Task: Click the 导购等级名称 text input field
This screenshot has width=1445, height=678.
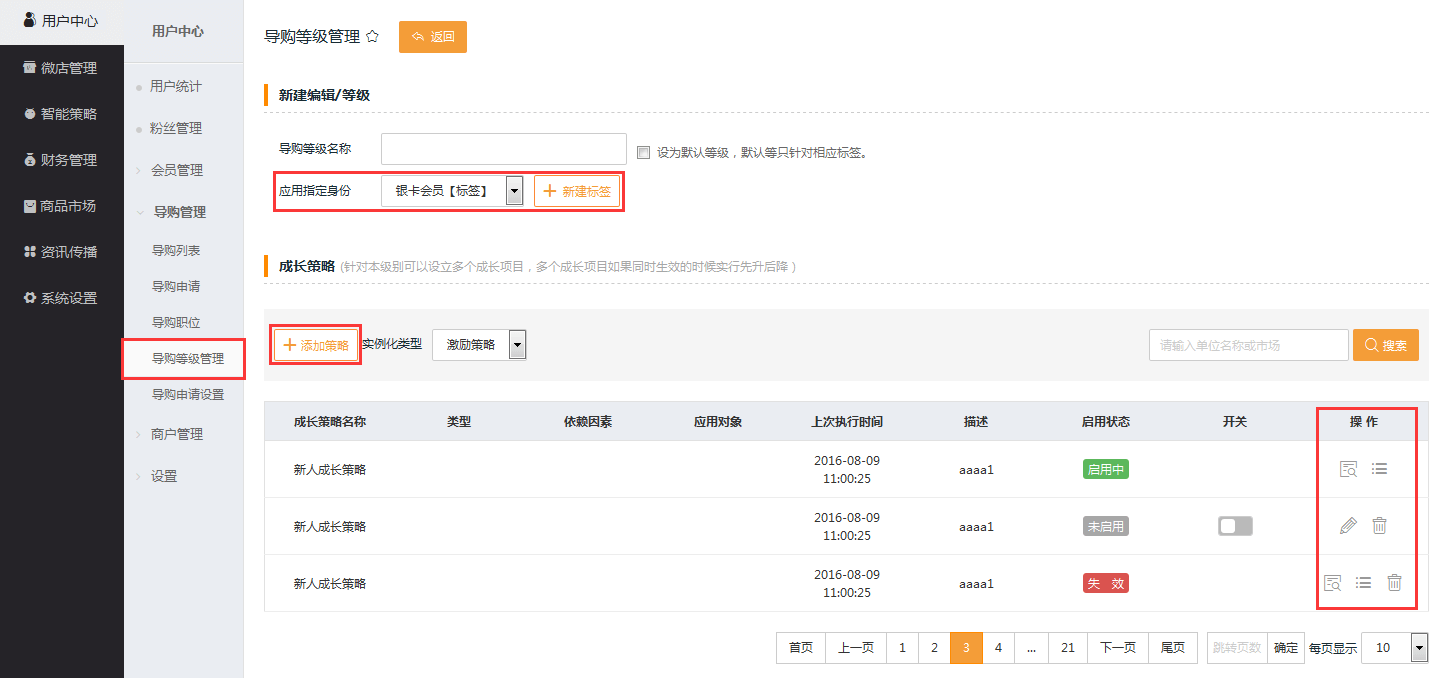Action: [503, 149]
